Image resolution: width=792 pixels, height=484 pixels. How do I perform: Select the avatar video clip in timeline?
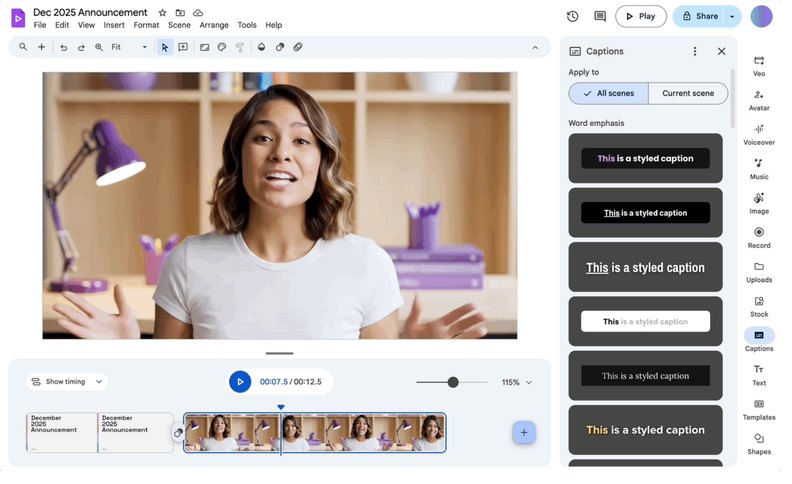314,432
